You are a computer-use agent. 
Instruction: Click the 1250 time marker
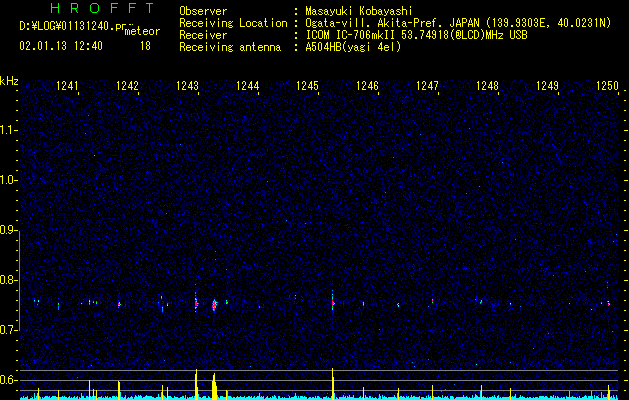(x=607, y=85)
